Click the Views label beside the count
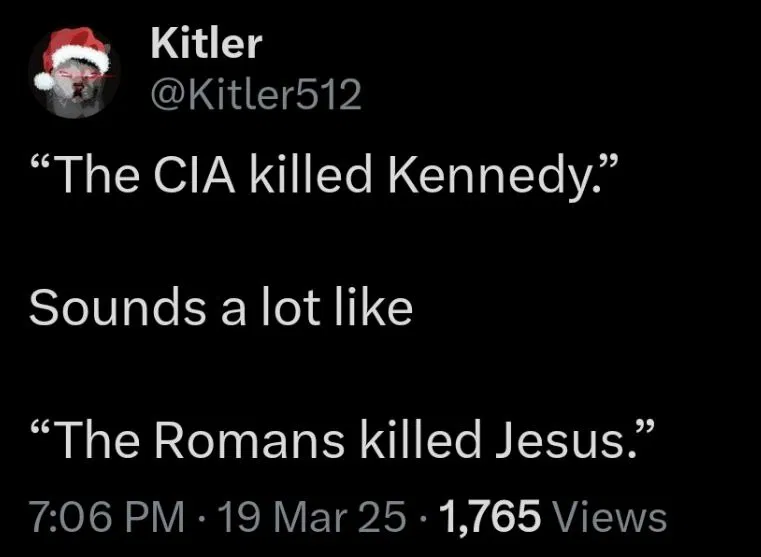The width and height of the screenshot is (761, 557). pos(610,517)
